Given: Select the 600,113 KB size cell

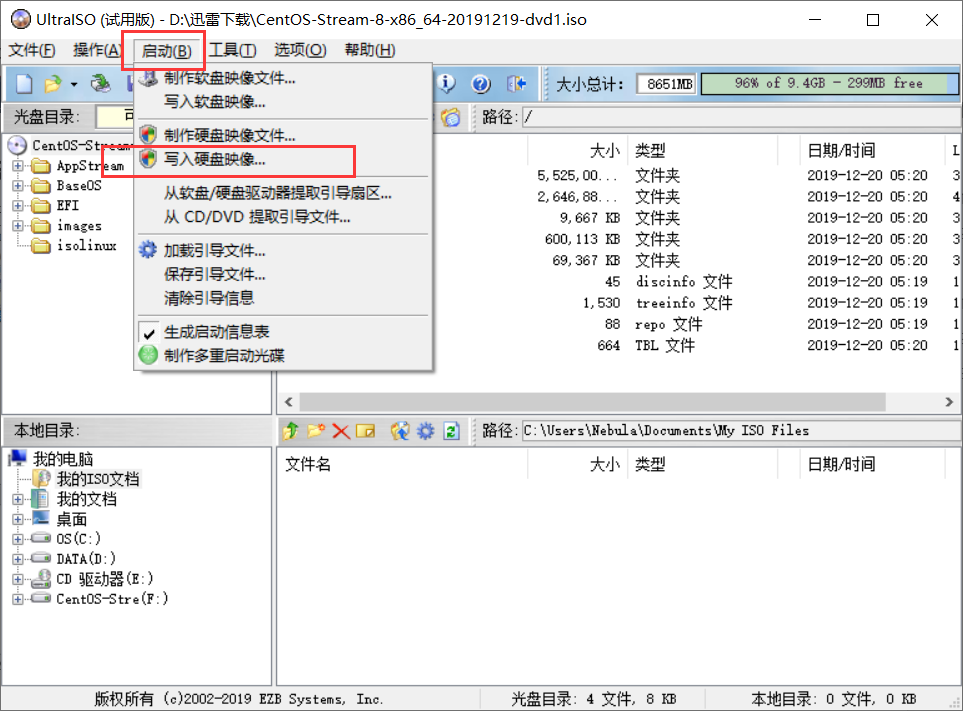Looking at the screenshot, I should pyautogui.click(x=582, y=239).
